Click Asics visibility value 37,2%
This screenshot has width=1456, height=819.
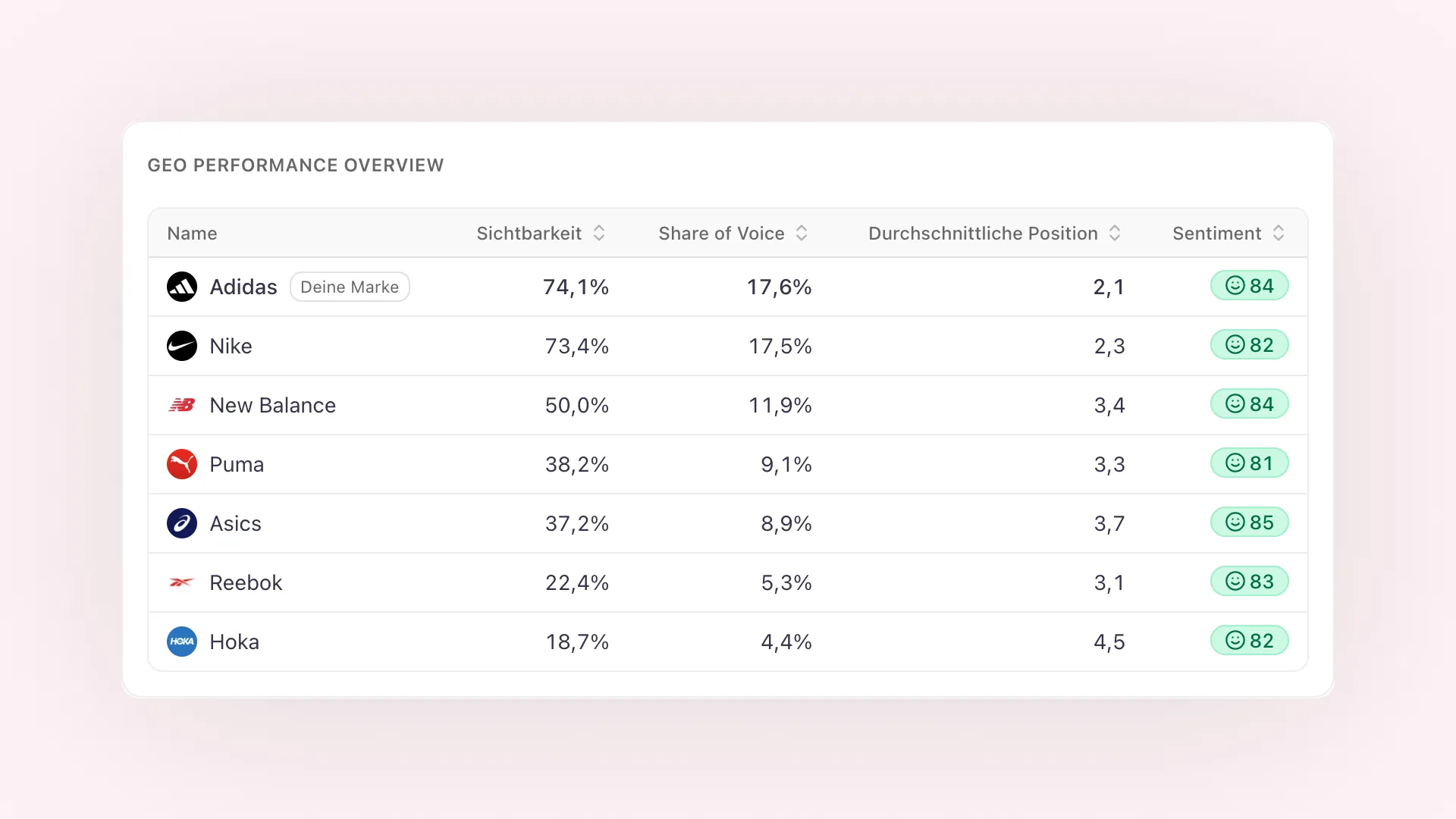coord(577,523)
